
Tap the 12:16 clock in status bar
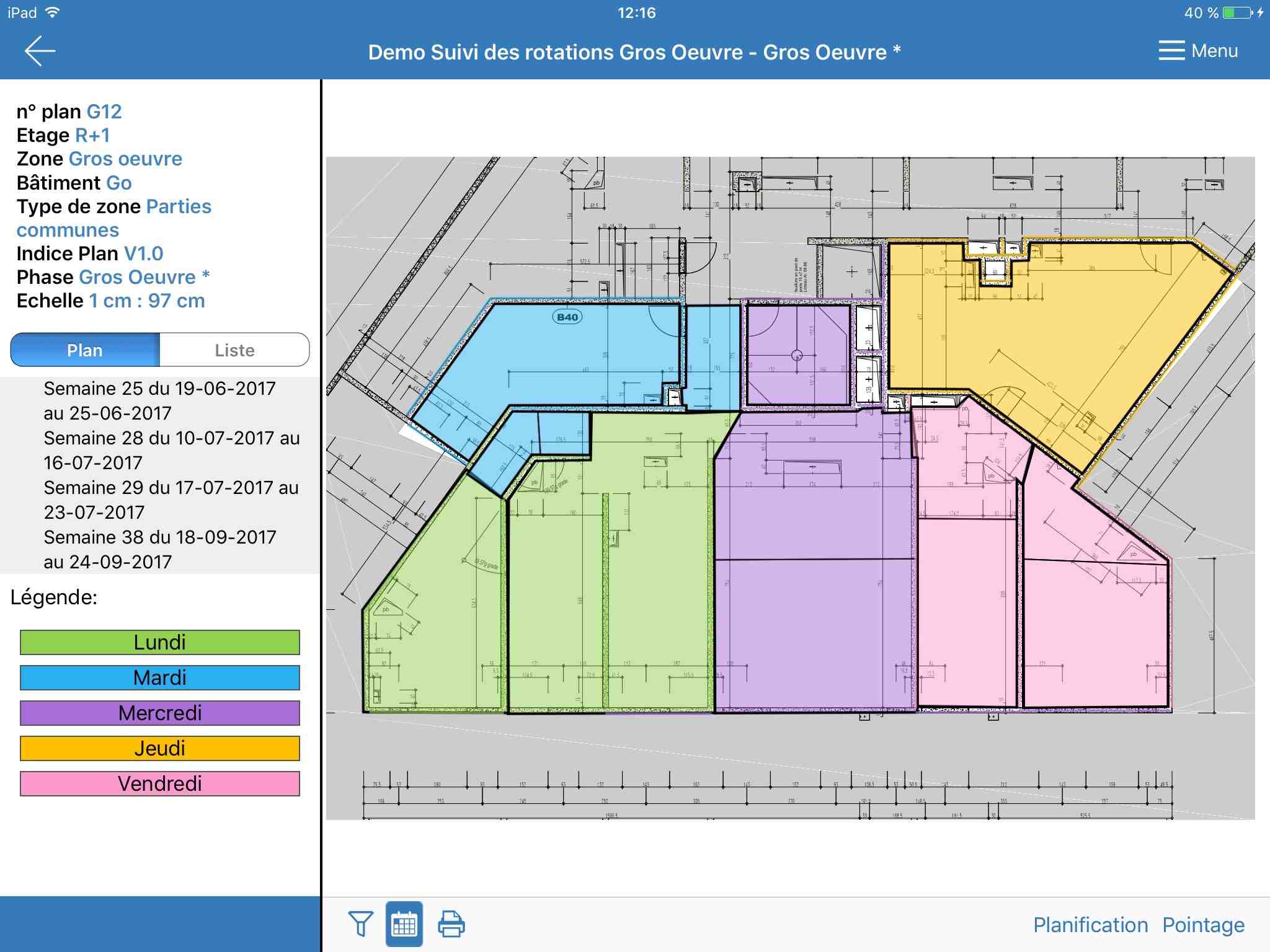[x=636, y=12]
